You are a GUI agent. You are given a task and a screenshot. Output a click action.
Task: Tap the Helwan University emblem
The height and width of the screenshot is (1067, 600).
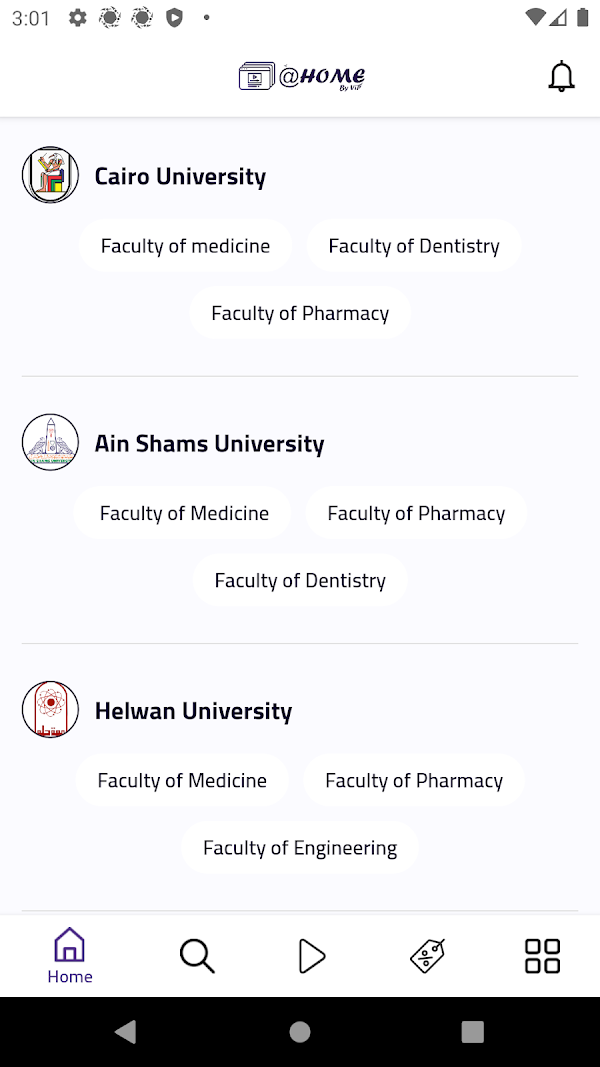(50, 709)
